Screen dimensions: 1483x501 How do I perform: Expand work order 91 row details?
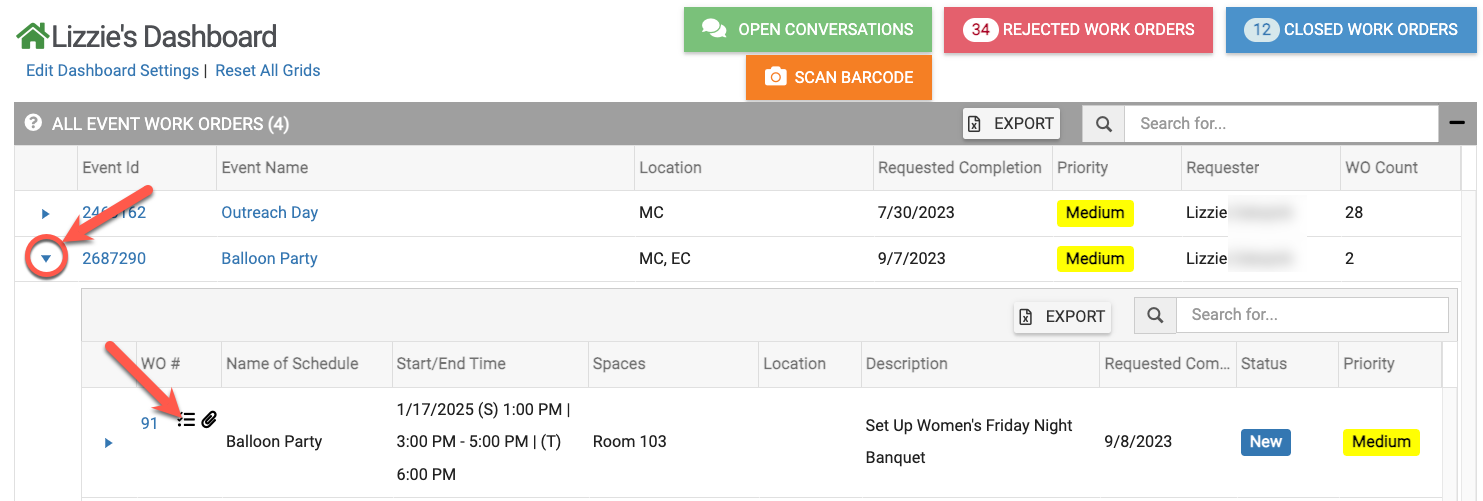[x=109, y=442]
